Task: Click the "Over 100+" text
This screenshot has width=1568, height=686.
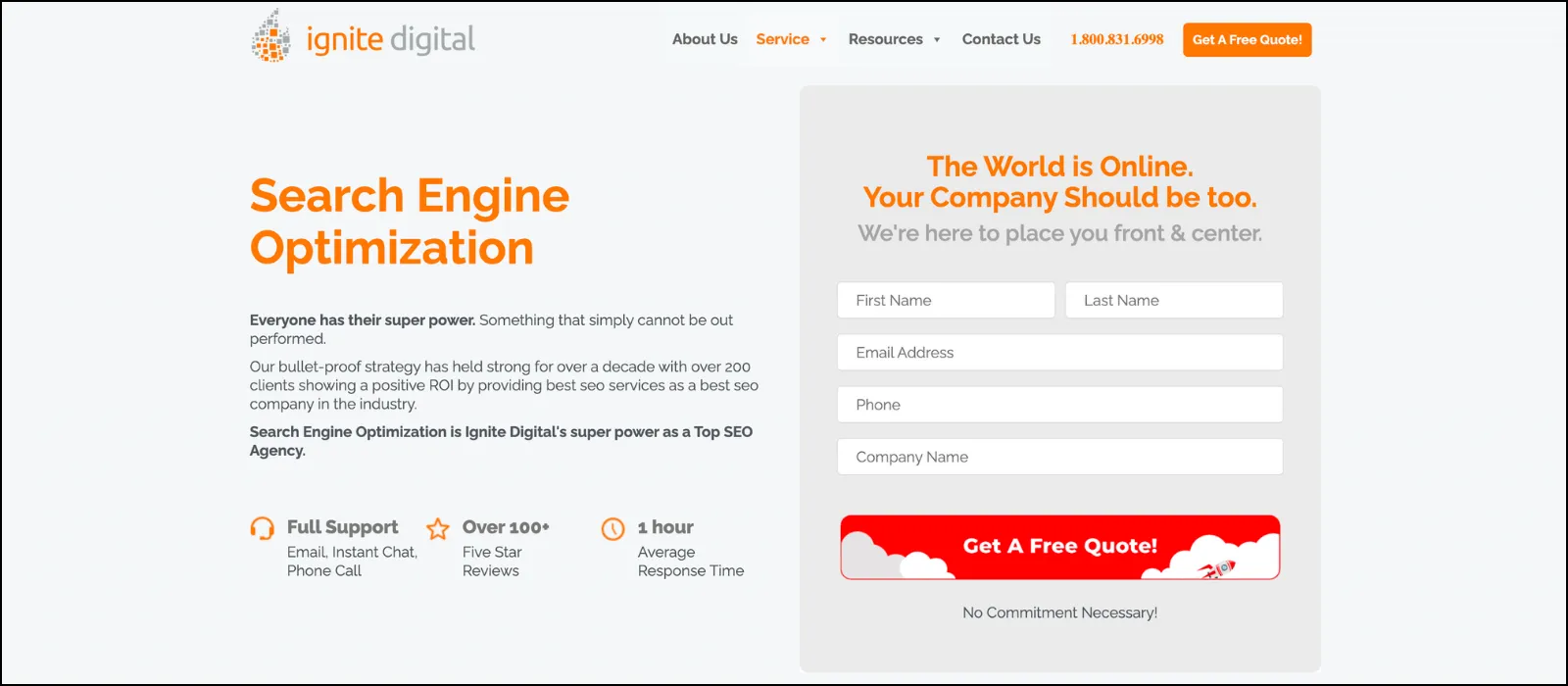Action: (x=506, y=527)
